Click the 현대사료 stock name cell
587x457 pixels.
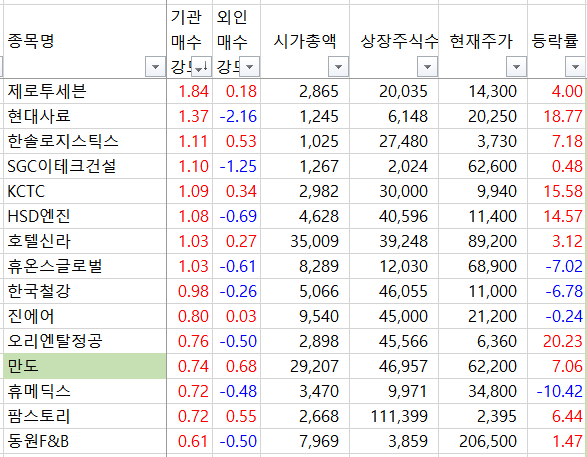coord(85,116)
